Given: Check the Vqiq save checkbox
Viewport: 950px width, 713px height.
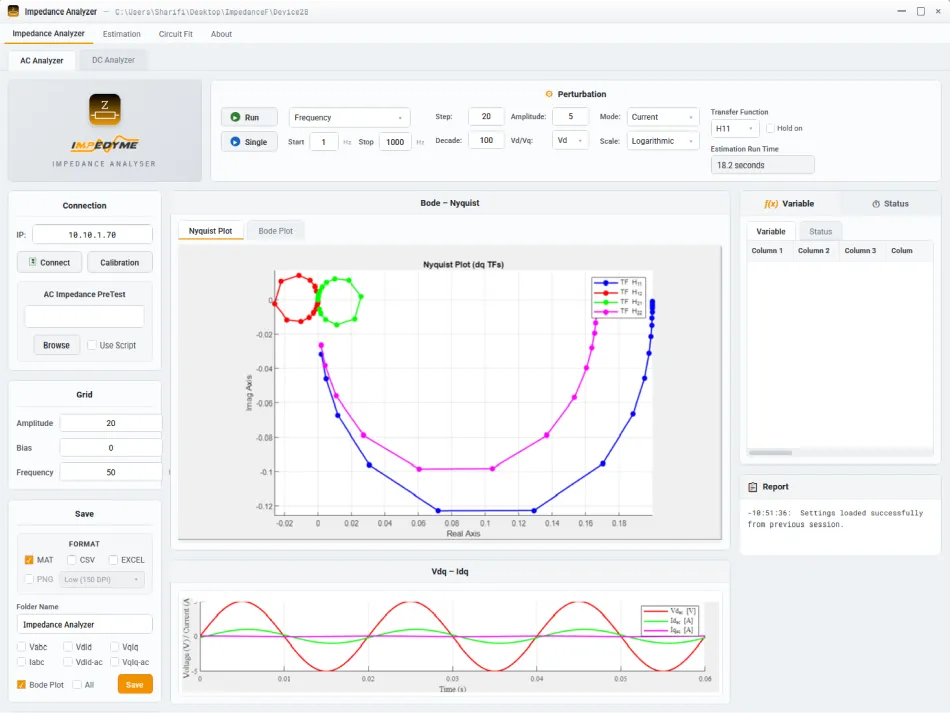Looking at the screenshot, I should click(114, 647).
